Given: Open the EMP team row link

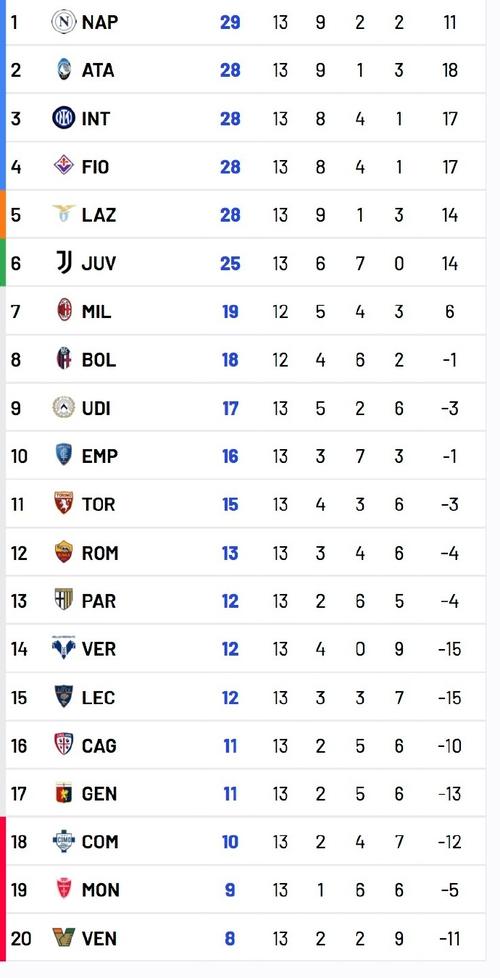Looking at the screenshot, I should [245, 455].
